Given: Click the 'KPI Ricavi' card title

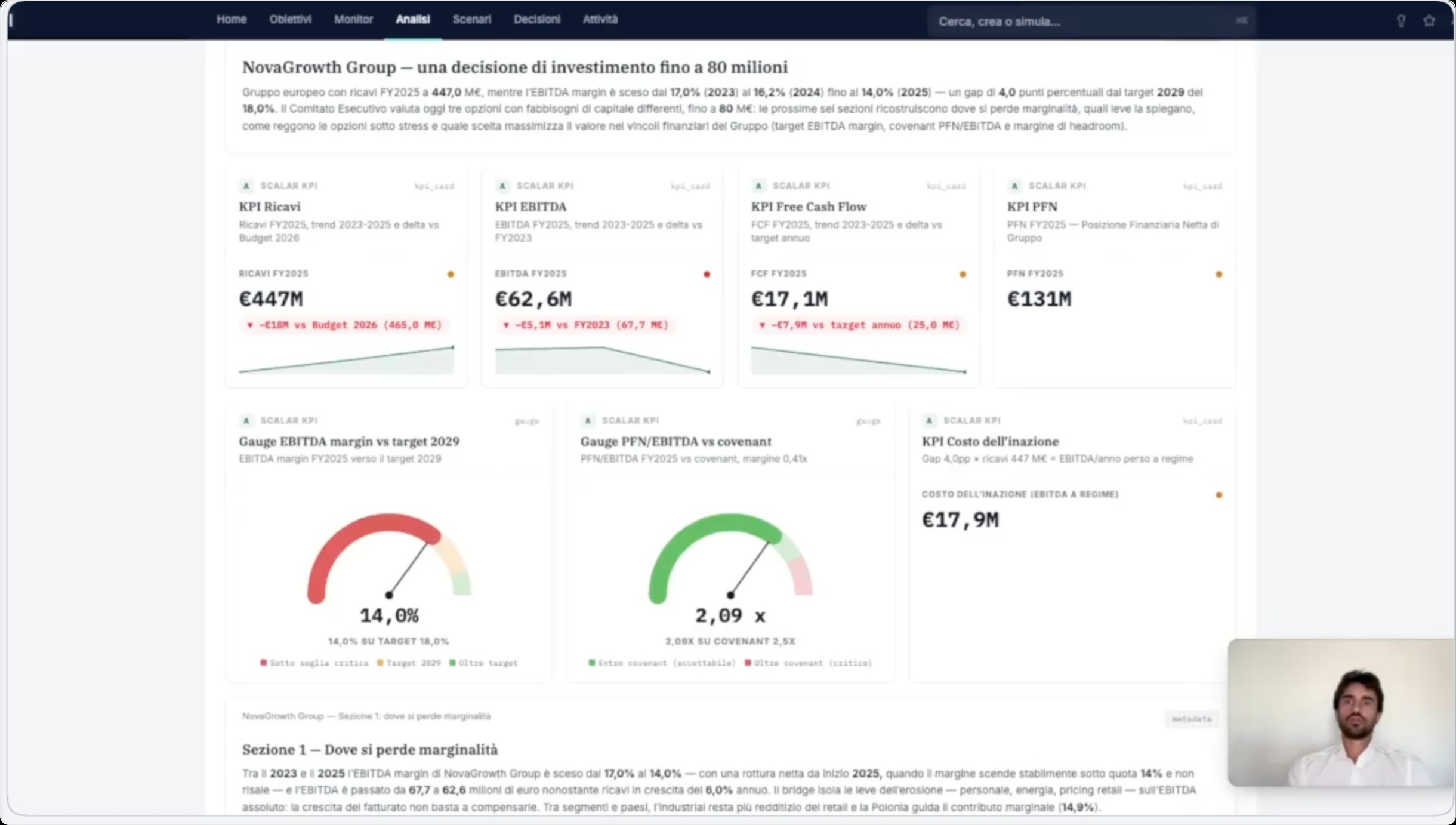Looking at the screenshot, I should tap(270, 207).
